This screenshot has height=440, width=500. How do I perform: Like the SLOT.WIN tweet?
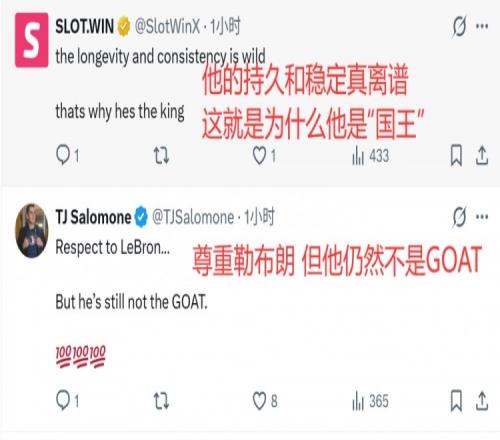click(x=264, y=156)
